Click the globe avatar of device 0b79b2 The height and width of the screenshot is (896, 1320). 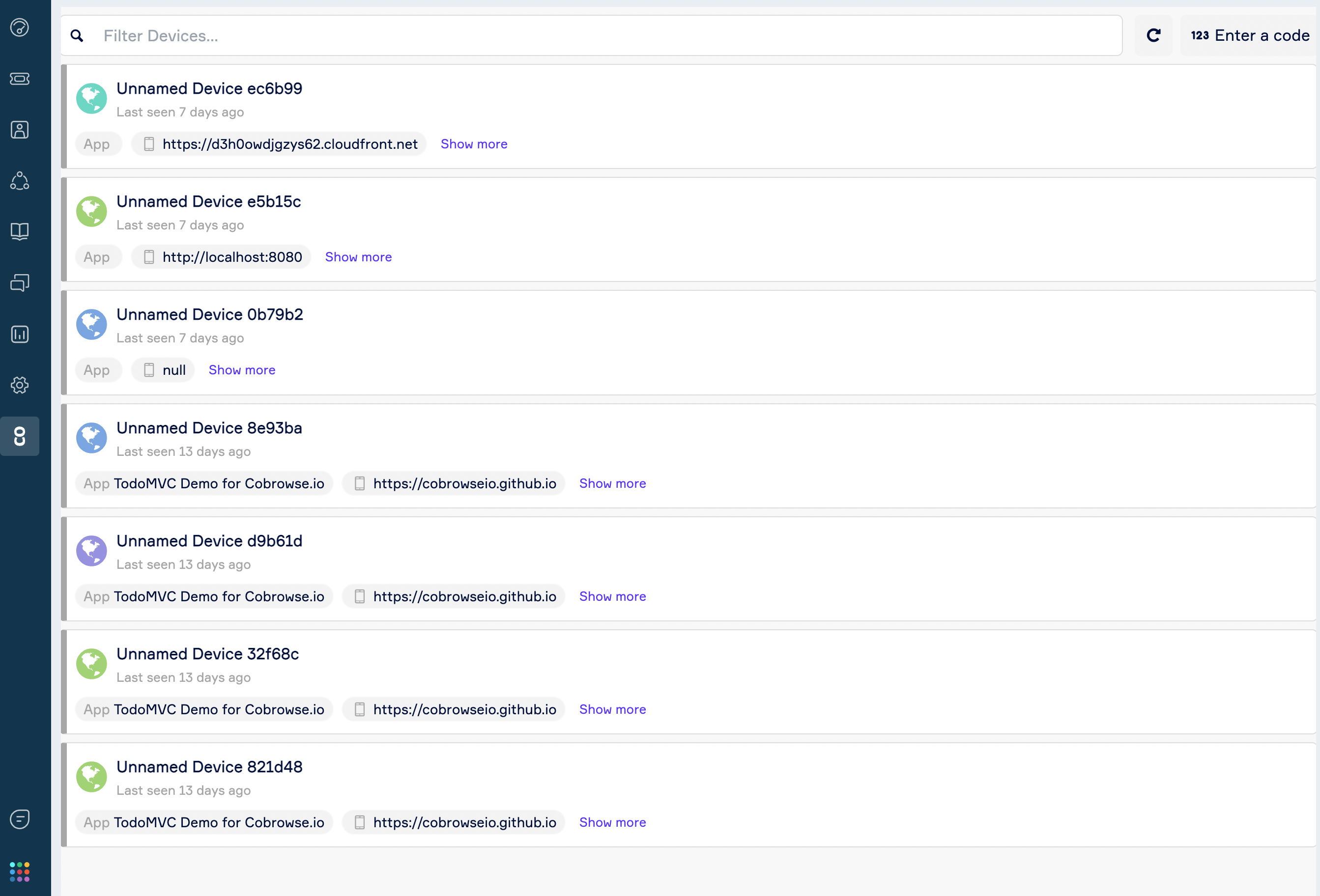click(91, 325)
